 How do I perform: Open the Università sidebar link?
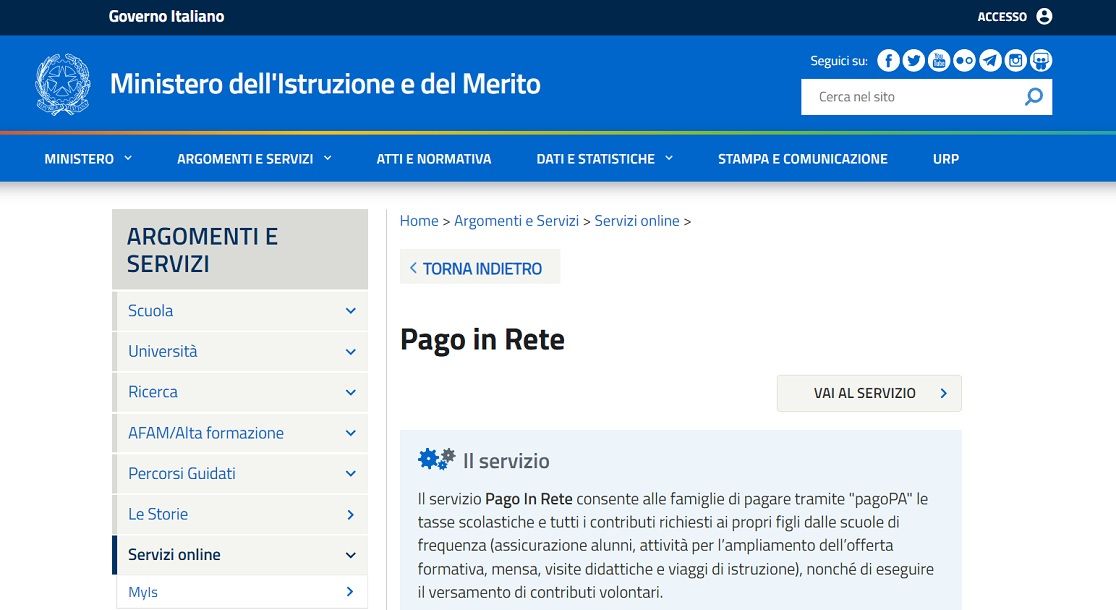tap(162, 351)
